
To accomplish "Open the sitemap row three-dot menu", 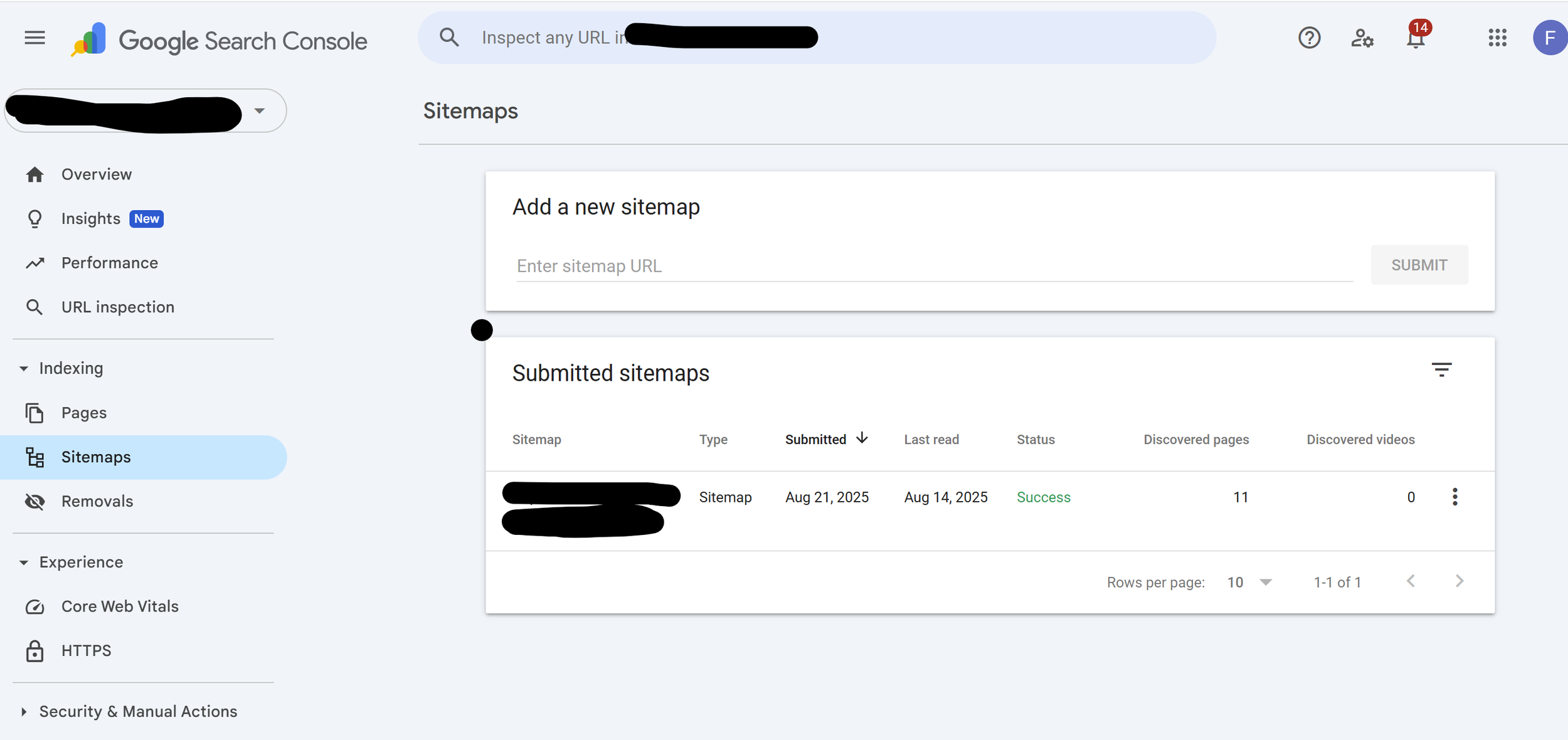I will pyautogui.click(x=1454, y=497).
